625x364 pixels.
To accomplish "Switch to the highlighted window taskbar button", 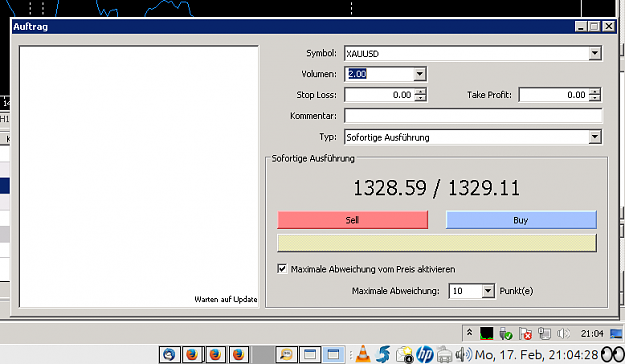I will pos(333,354).
